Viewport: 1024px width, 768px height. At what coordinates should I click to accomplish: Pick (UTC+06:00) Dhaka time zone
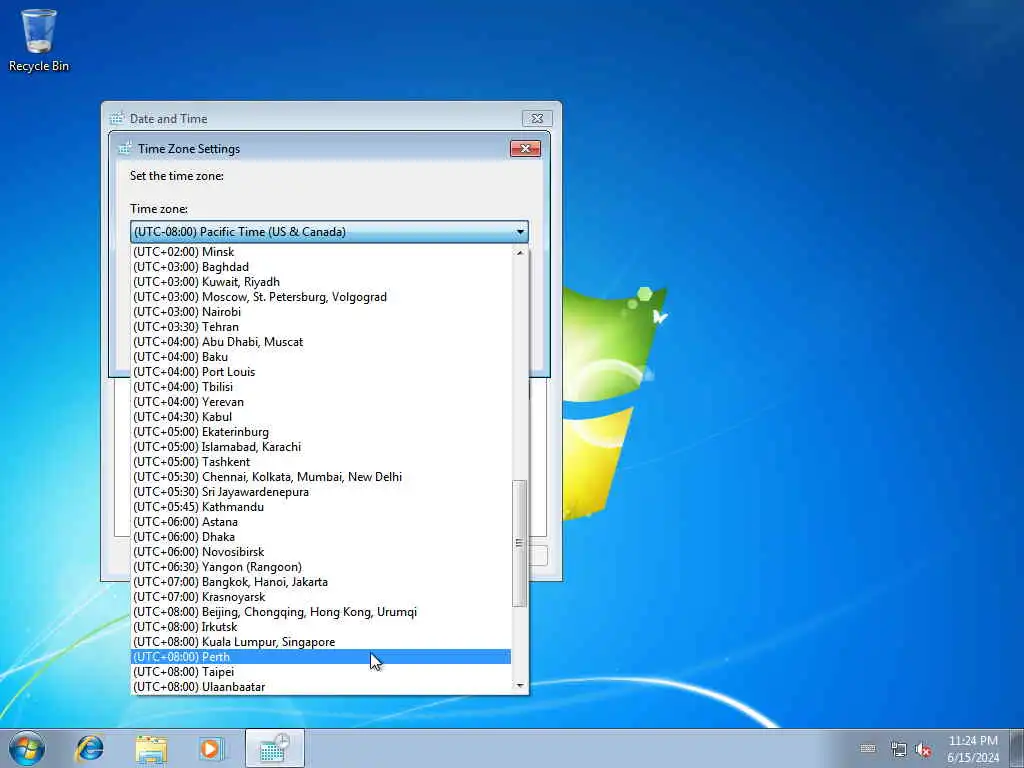pos(321,537)
